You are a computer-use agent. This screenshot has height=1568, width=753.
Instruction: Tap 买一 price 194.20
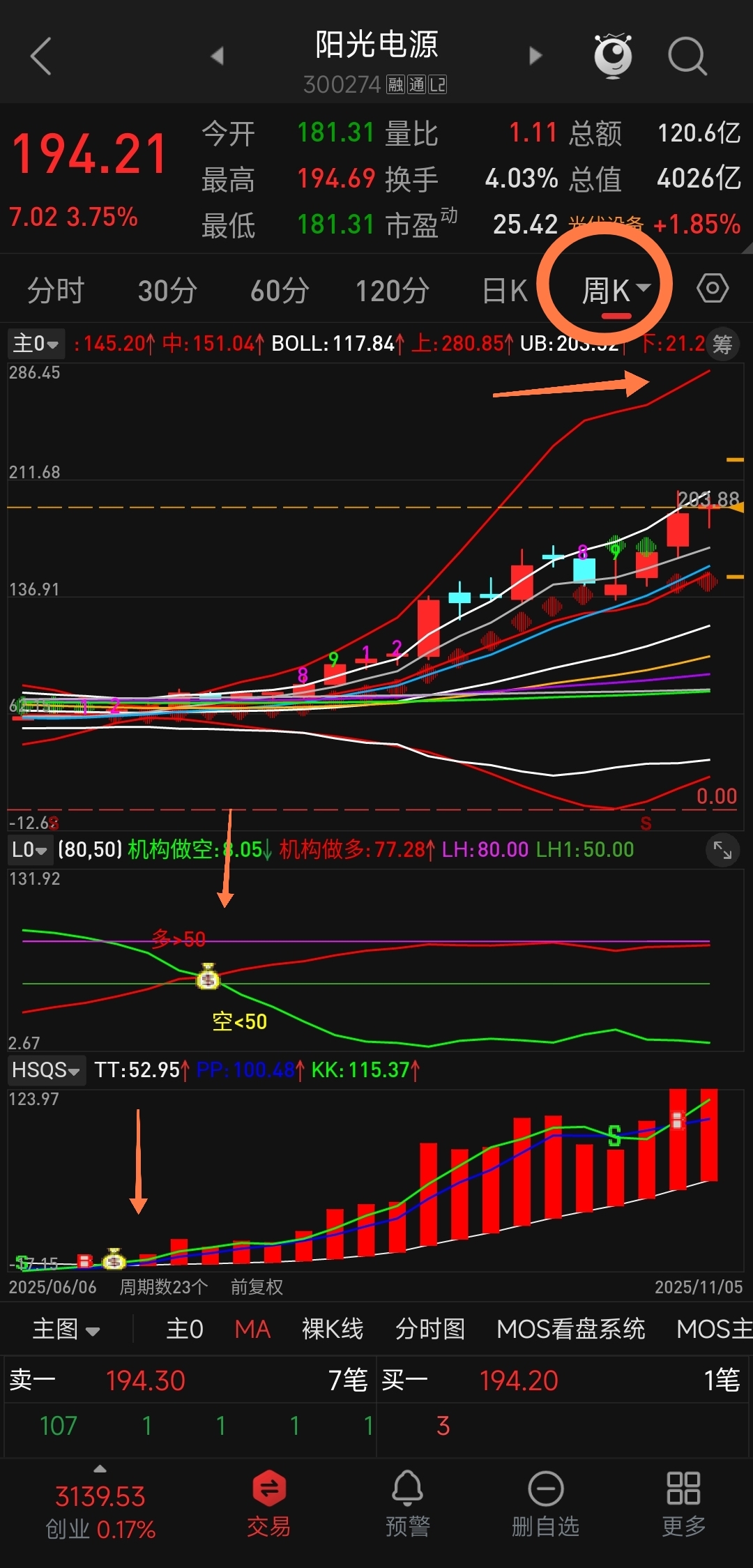519,1380
